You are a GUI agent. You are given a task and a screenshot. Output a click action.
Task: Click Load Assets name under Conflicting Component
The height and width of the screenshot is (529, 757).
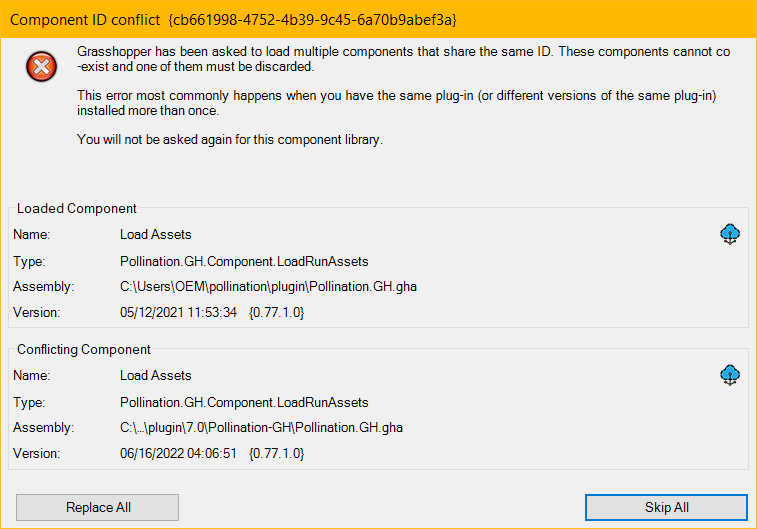click(155, 376)
